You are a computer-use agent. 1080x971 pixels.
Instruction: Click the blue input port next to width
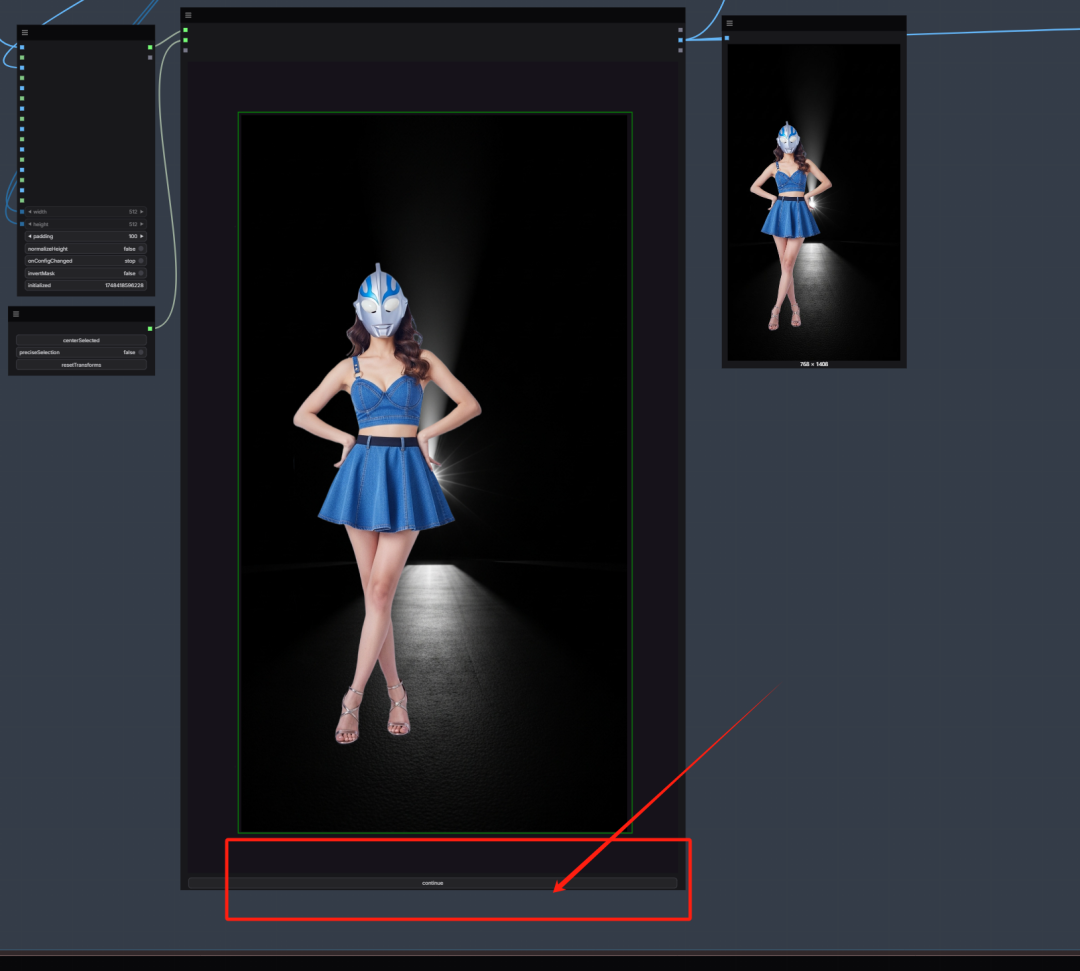click(x=22, y=211)
